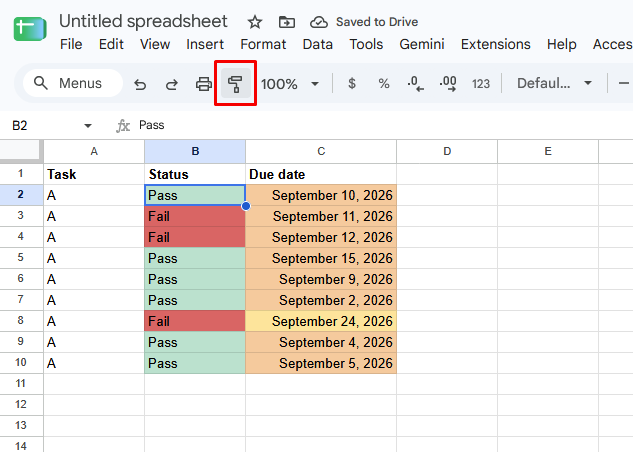
Task: Open the Gemini menu
Action: click(x=422, y=44)
